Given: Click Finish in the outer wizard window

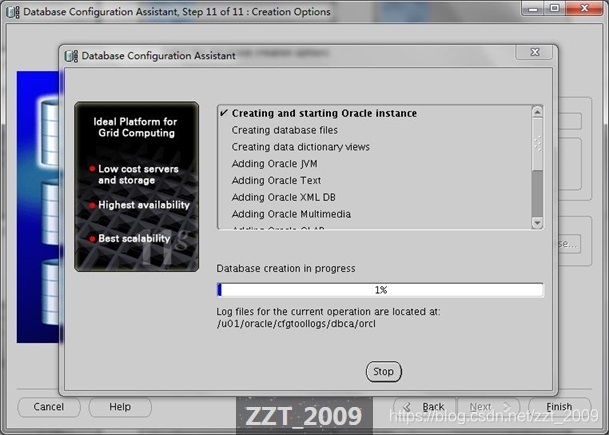Looking at the screenshot, I should (x=559, y=407).
